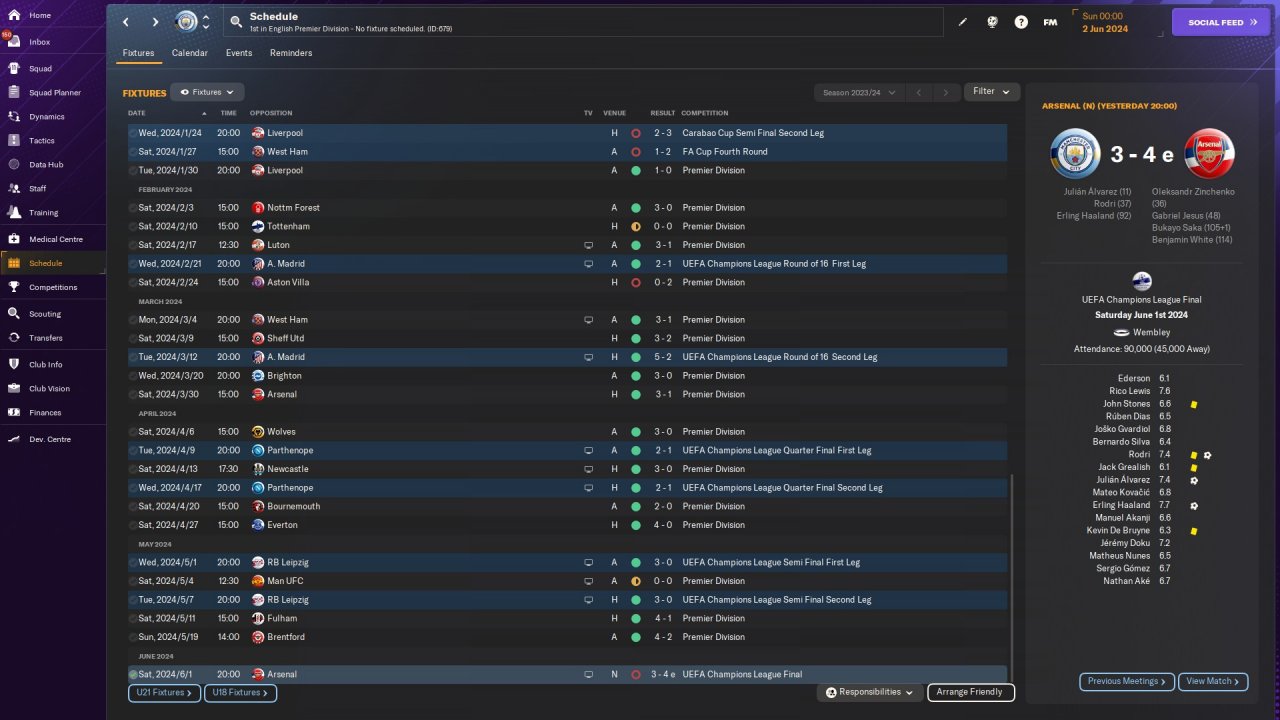Open the Home sidebar icon
Viewport: 1280px width, 720px height.
tap(14, 15)
